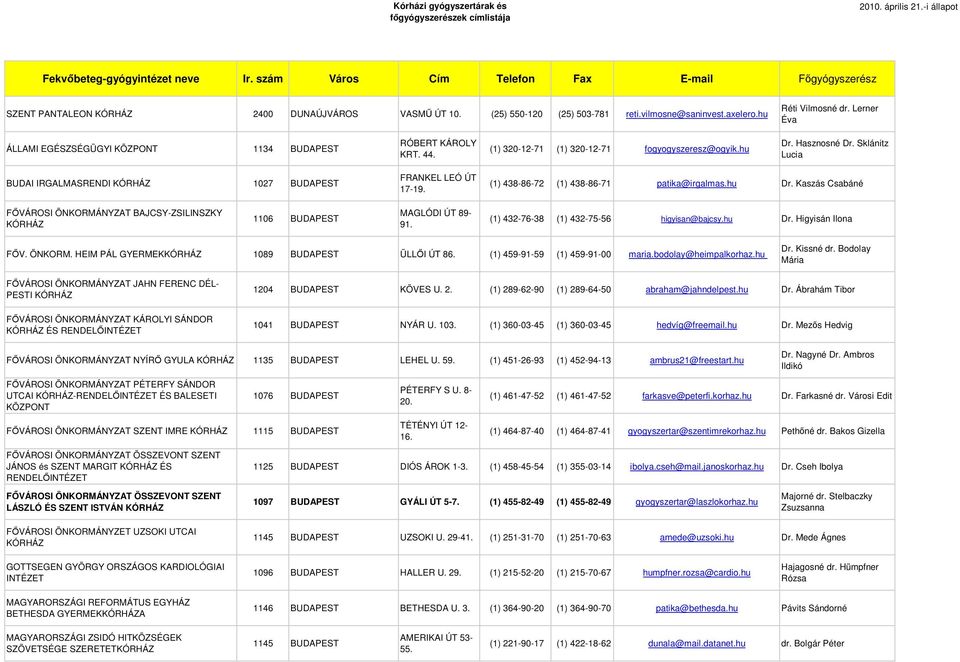Viewport: 960px width, 662px height.
Task: Click the 'FRANKEL LEÓ ÚT 17-19.' address
Action: pos(438,183)
